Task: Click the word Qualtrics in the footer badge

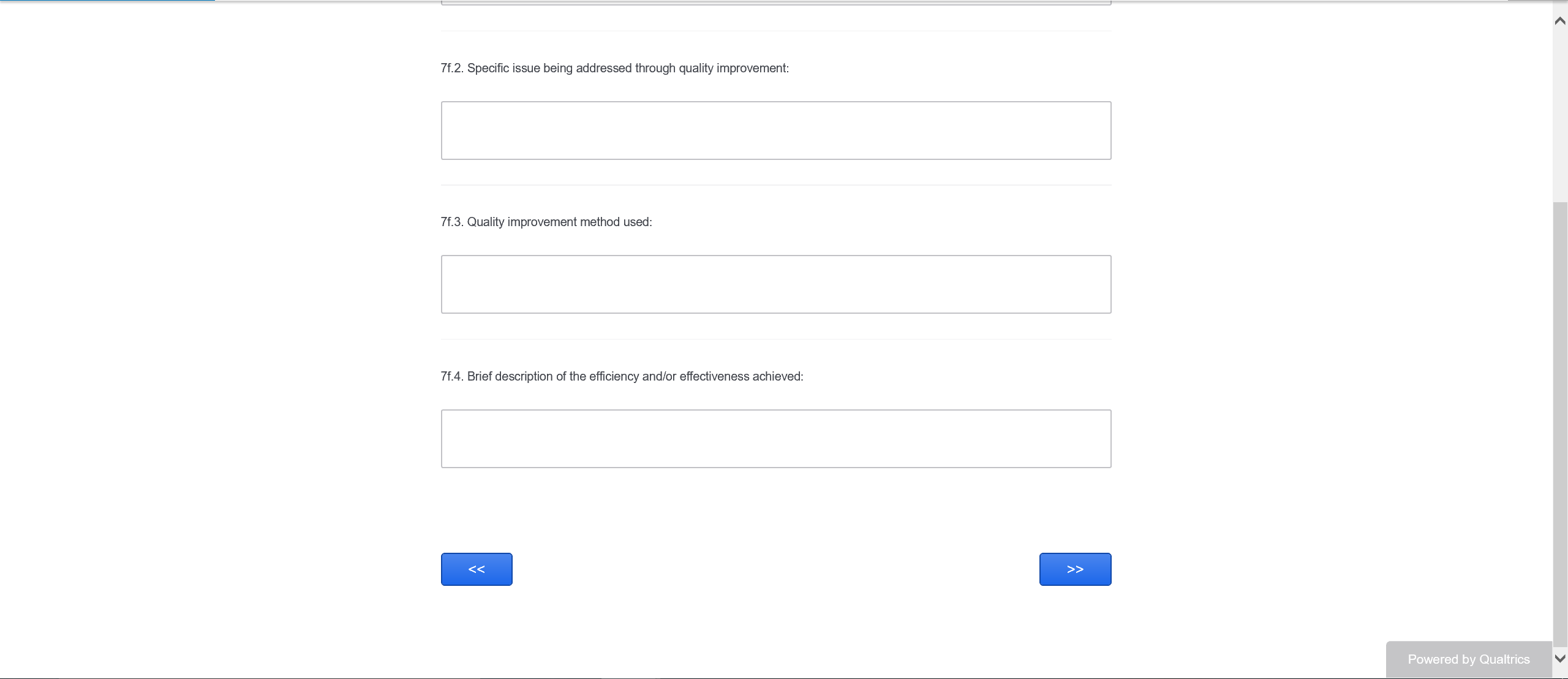Action: pyautogui.click(x=1504, y=659)
